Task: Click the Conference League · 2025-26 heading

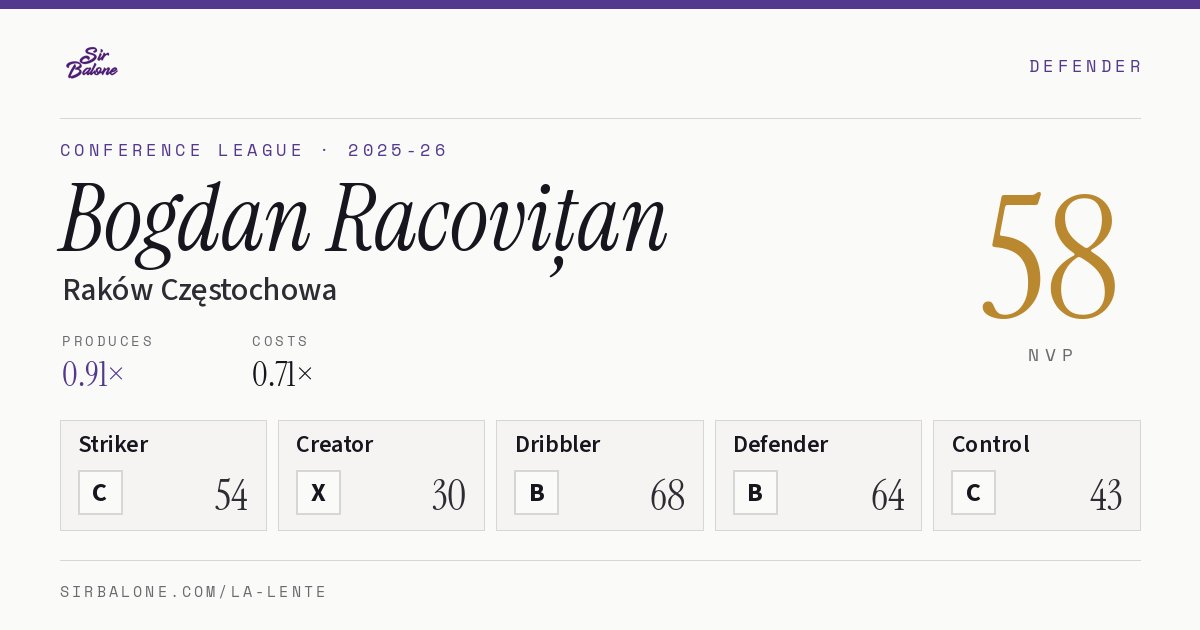Action: pos(254,150)
